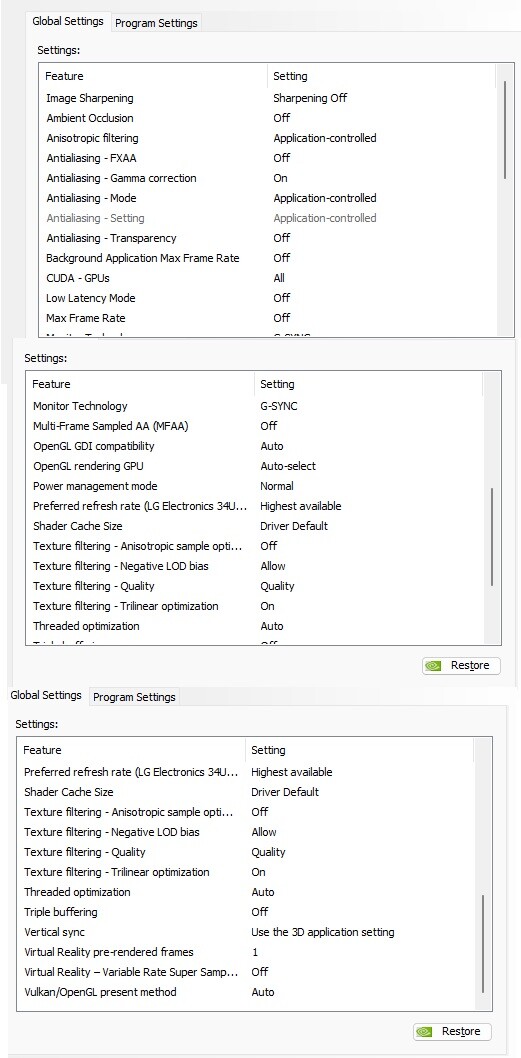Screen dimensions: 521x1058
Task: Toggle Antialiasing - Gamma correction 'On' value
Action: (280, 178)
